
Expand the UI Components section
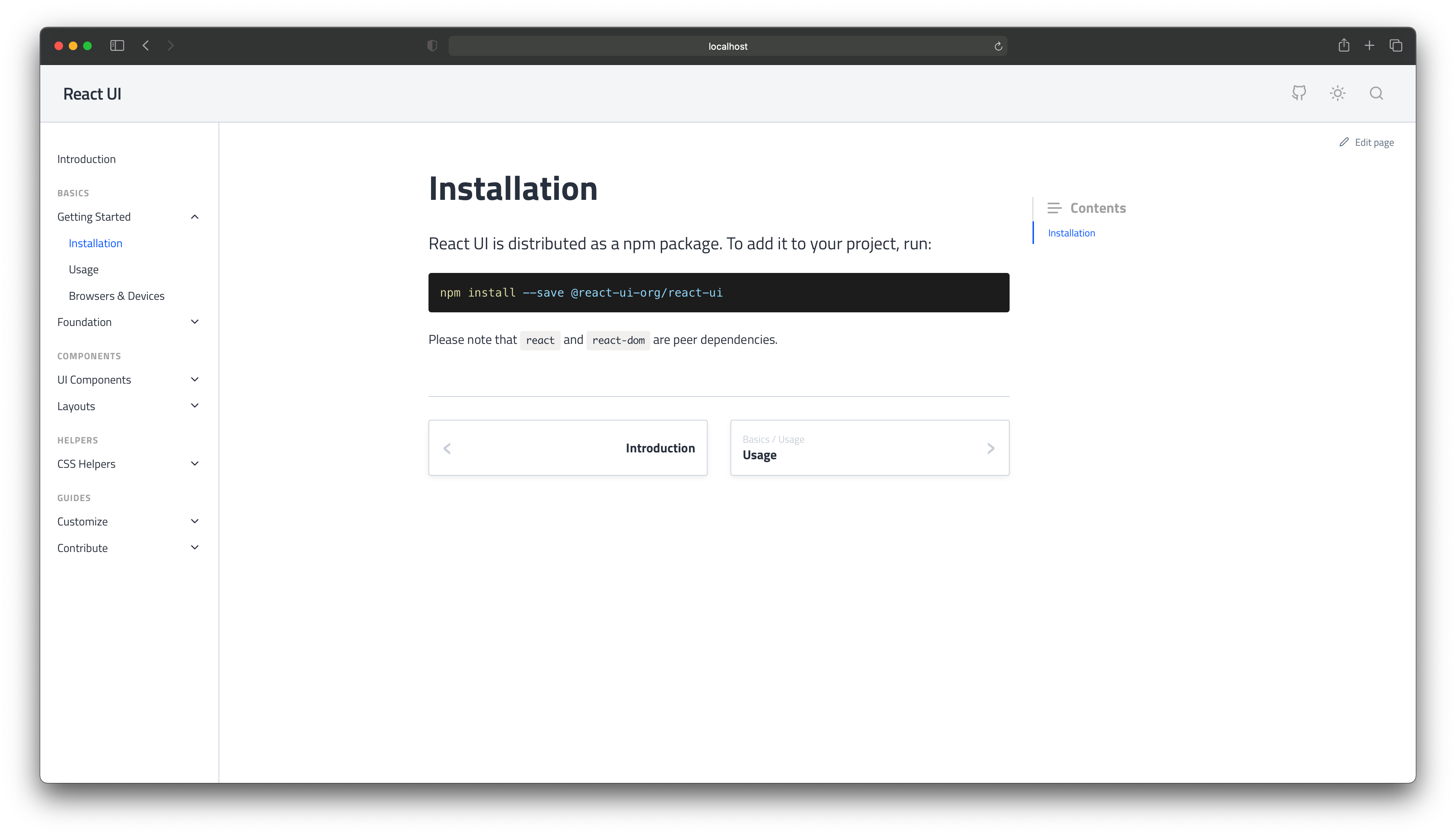[x=195, y=380]
